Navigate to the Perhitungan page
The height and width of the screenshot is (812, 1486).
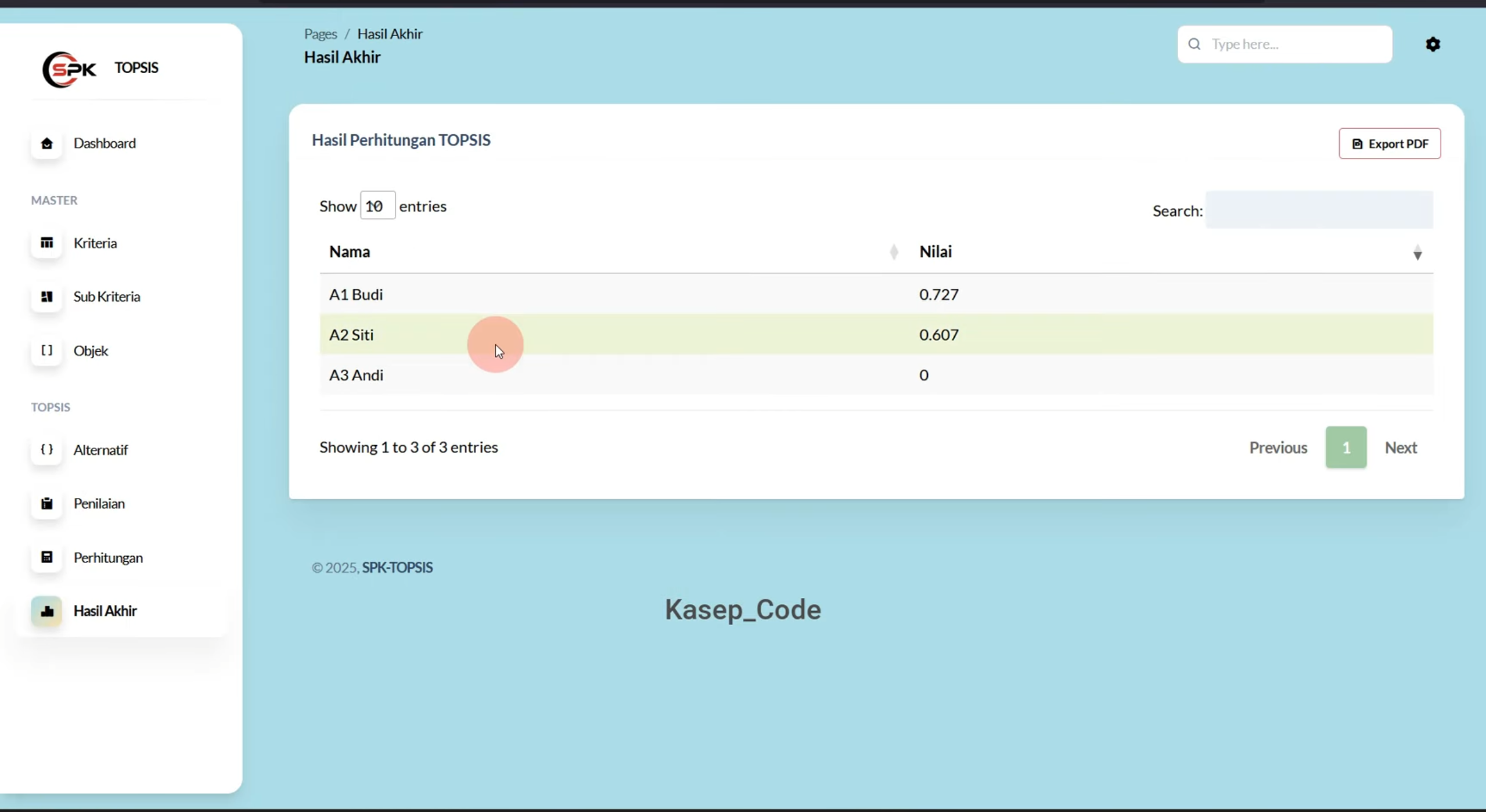(x=108, y=557)
